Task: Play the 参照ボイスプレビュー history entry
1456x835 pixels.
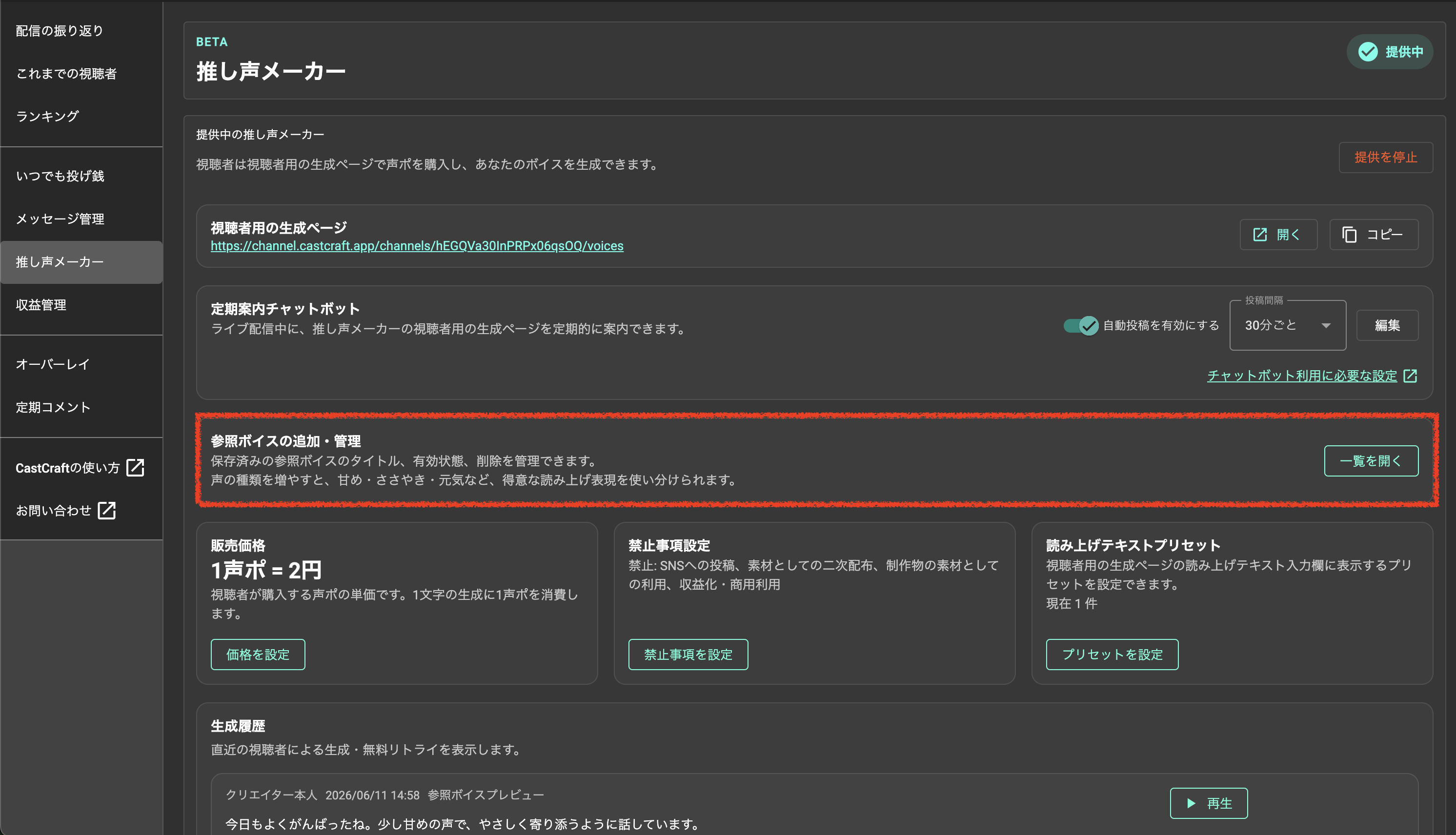Action: coord(1208,803)
